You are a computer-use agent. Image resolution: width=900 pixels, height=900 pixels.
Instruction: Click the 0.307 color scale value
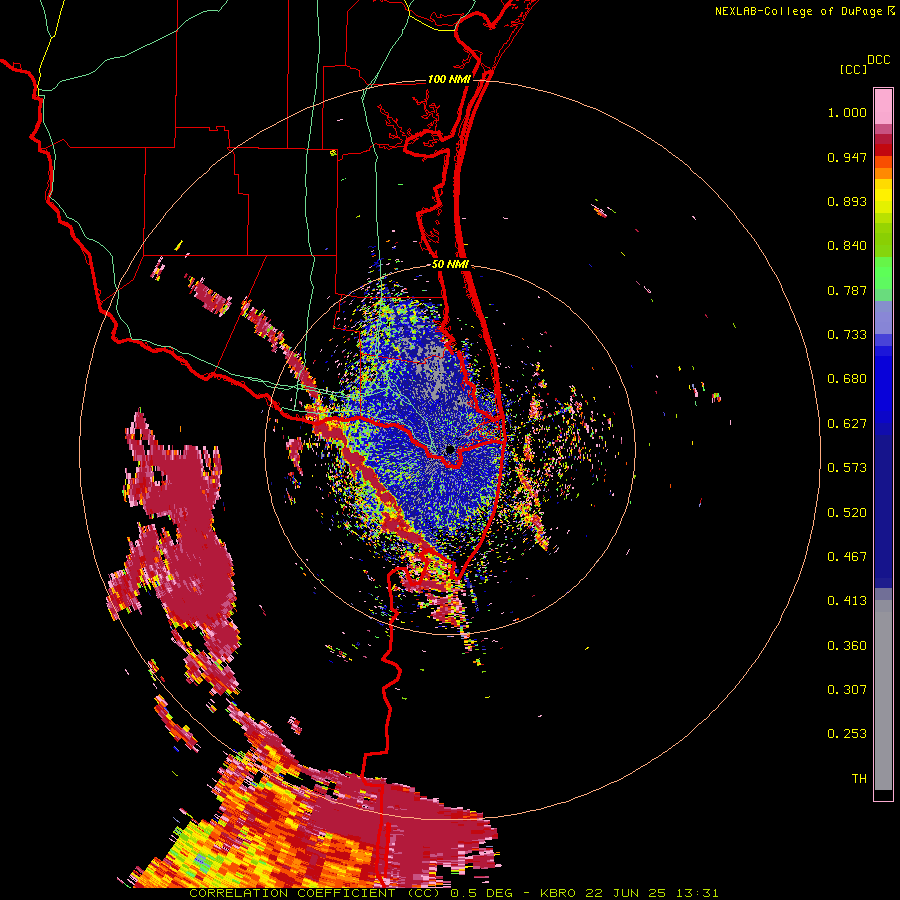pyautogui.click(x=847, y=690)
